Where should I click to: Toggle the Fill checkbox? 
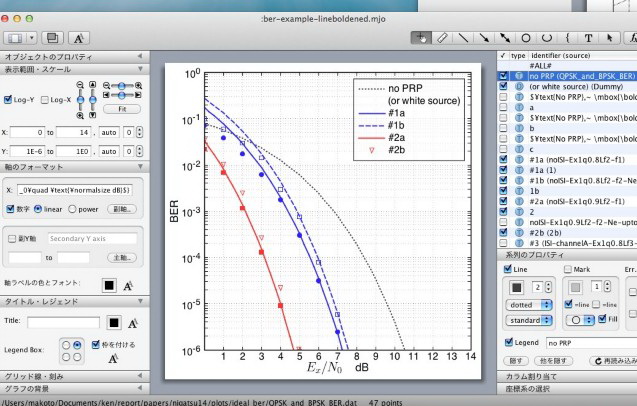pos(602,319)
